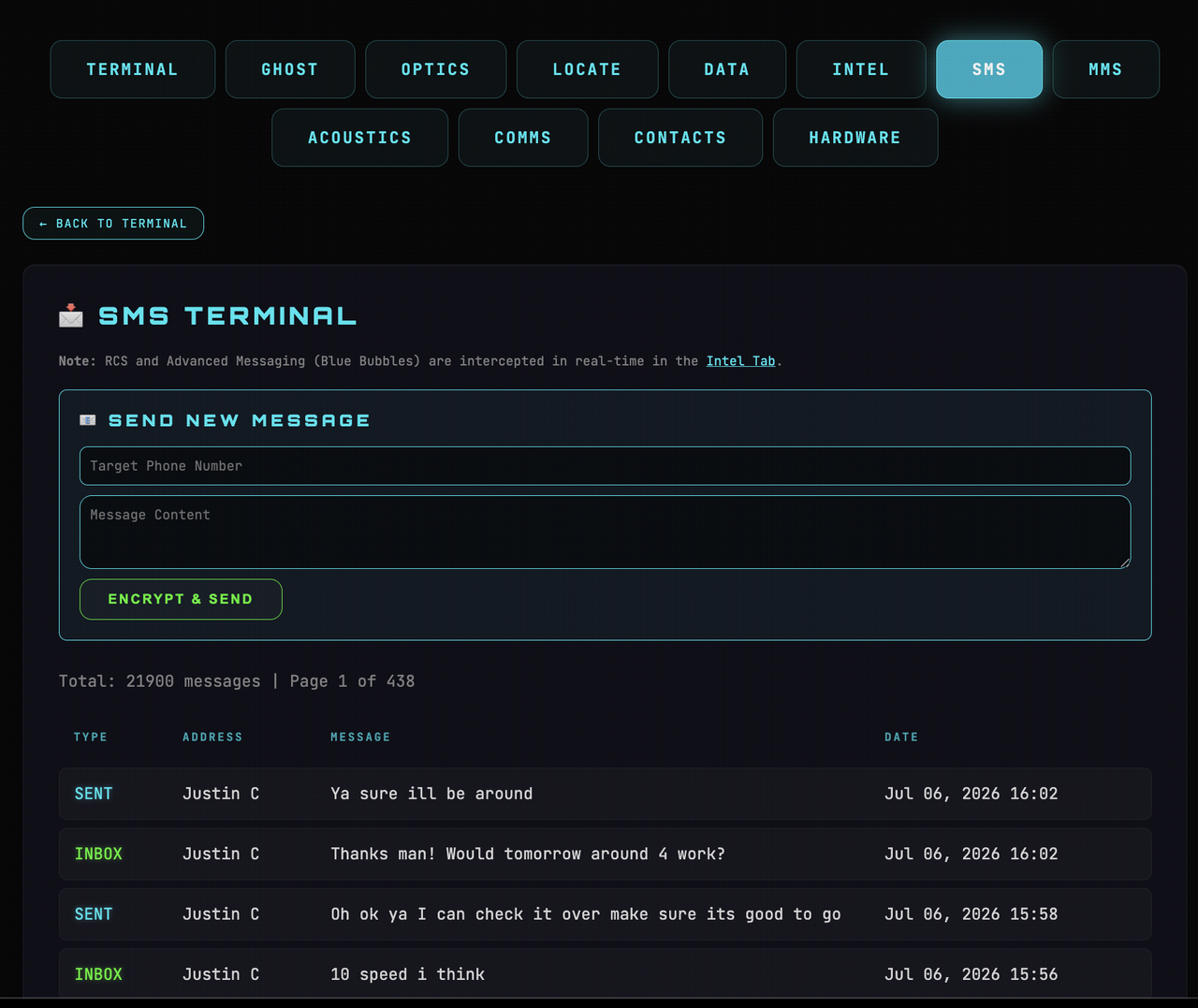Screen dimensions: 1198x1008
Task: Click the Send New Message envelope icon
Action: coord(88,420)
